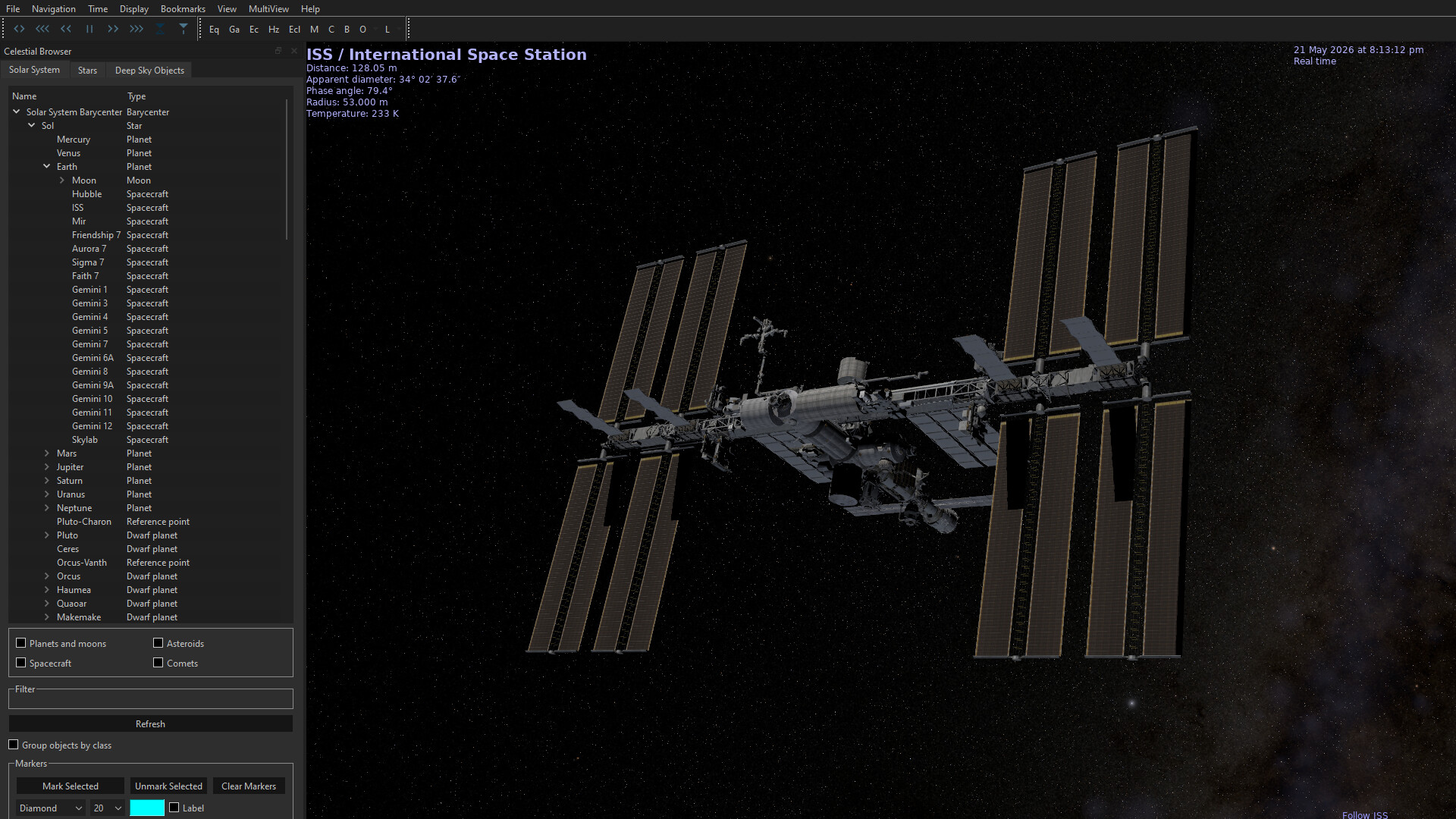Collapse the Solar System Barycenter node
Image resolution: width=1456 pixels, height=819 pixels.
(17, 111)
